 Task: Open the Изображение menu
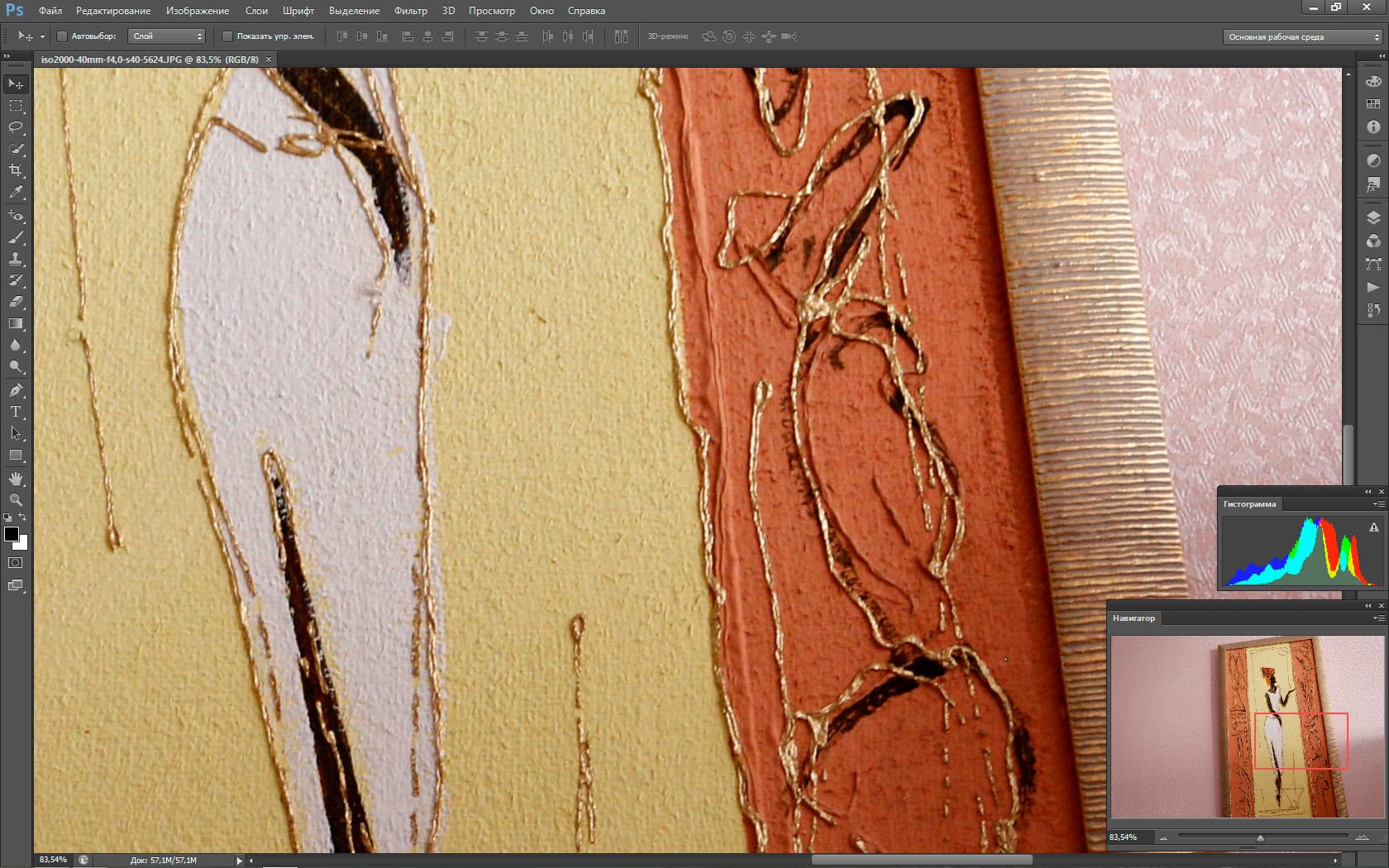198,11
